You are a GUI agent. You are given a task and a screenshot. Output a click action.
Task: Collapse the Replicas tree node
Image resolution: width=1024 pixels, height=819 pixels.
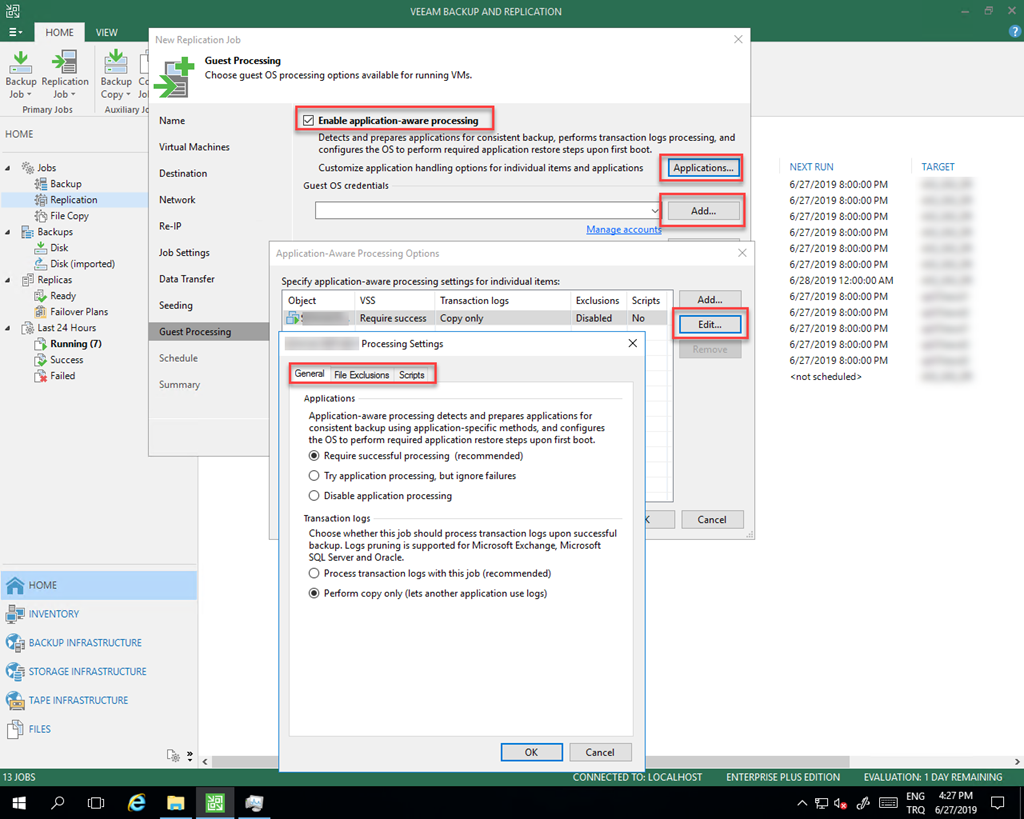(8, 280)
